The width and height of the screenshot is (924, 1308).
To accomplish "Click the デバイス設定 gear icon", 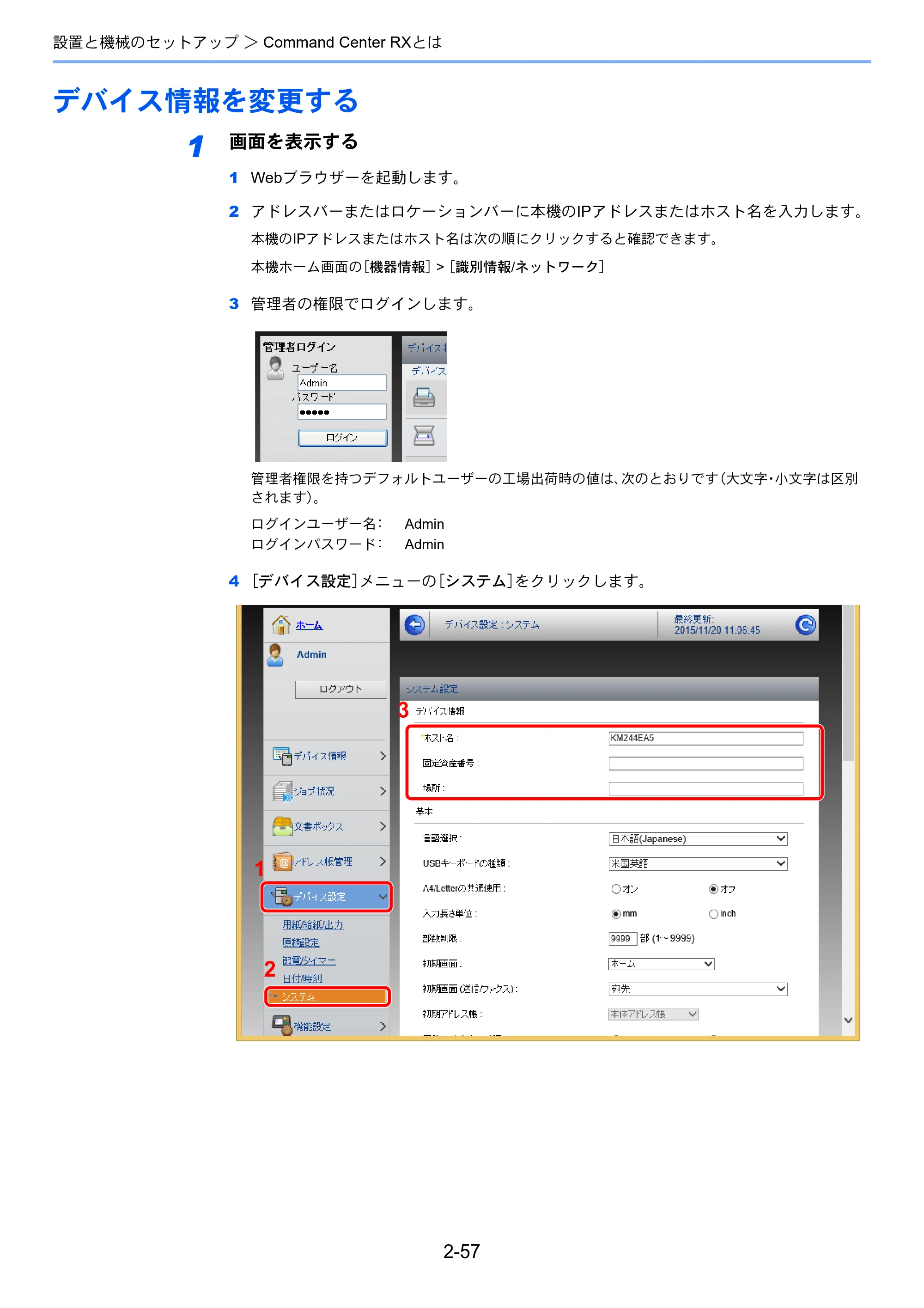I will [282, 897].
